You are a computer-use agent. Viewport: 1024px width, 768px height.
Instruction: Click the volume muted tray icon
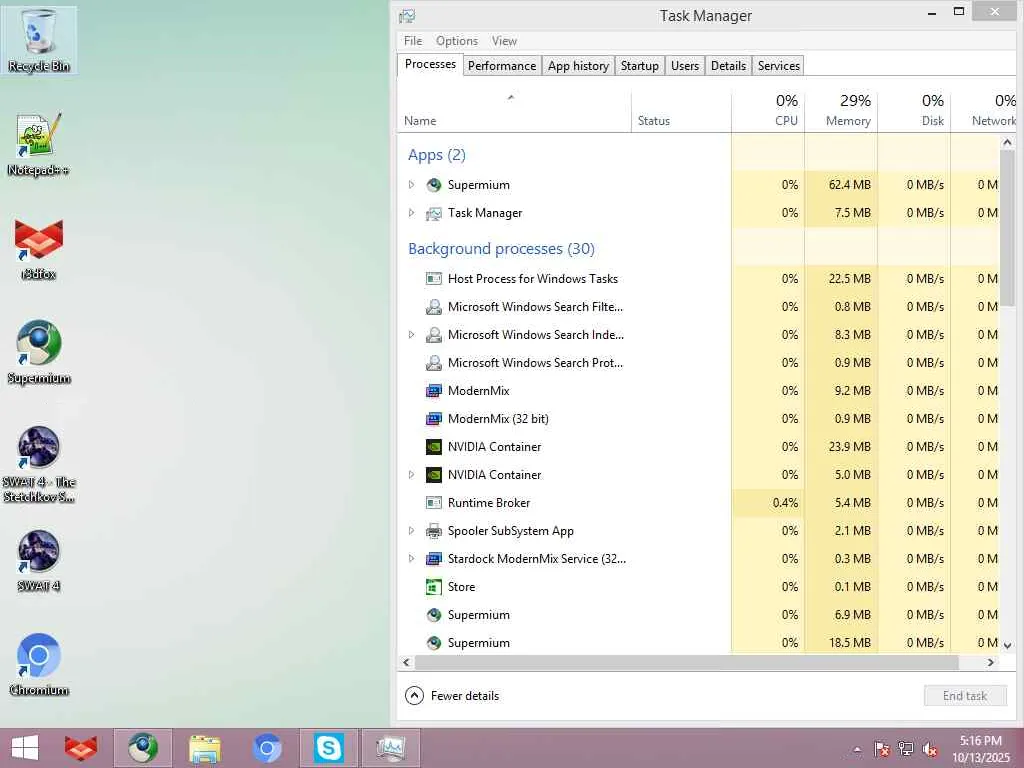pos(930,749)
